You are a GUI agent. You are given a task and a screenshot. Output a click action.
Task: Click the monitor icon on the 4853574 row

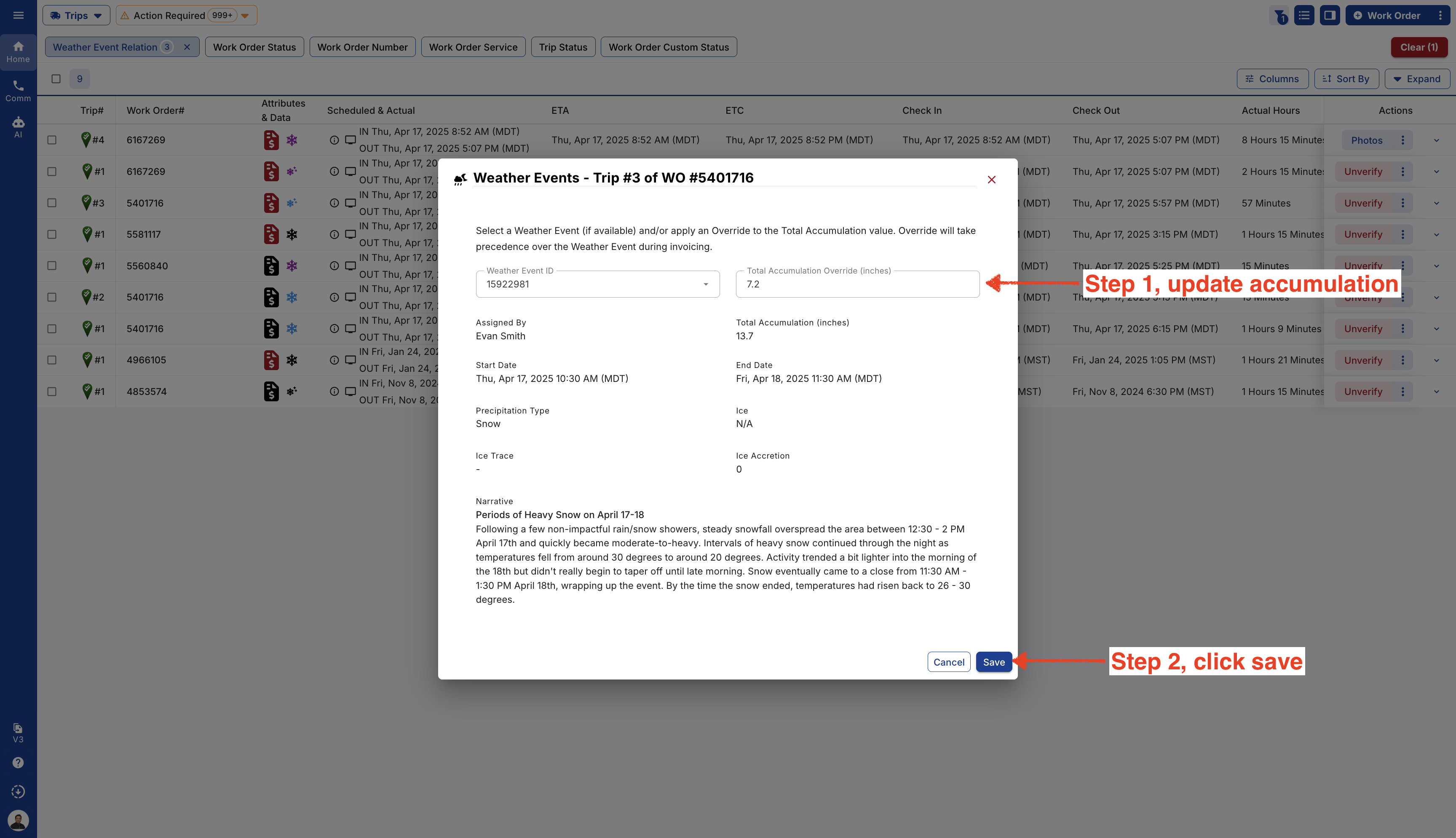point(350,391)
